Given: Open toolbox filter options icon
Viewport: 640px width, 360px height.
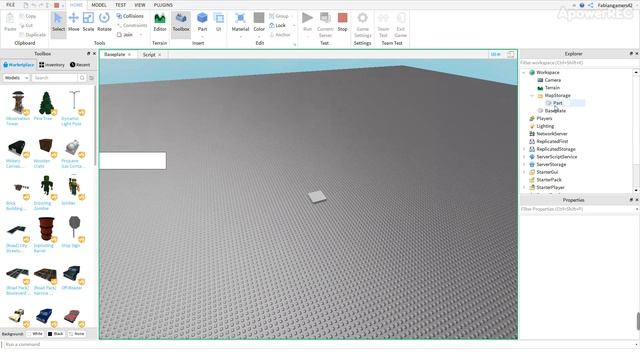Looking at the screenshot, I should [91, 78].
